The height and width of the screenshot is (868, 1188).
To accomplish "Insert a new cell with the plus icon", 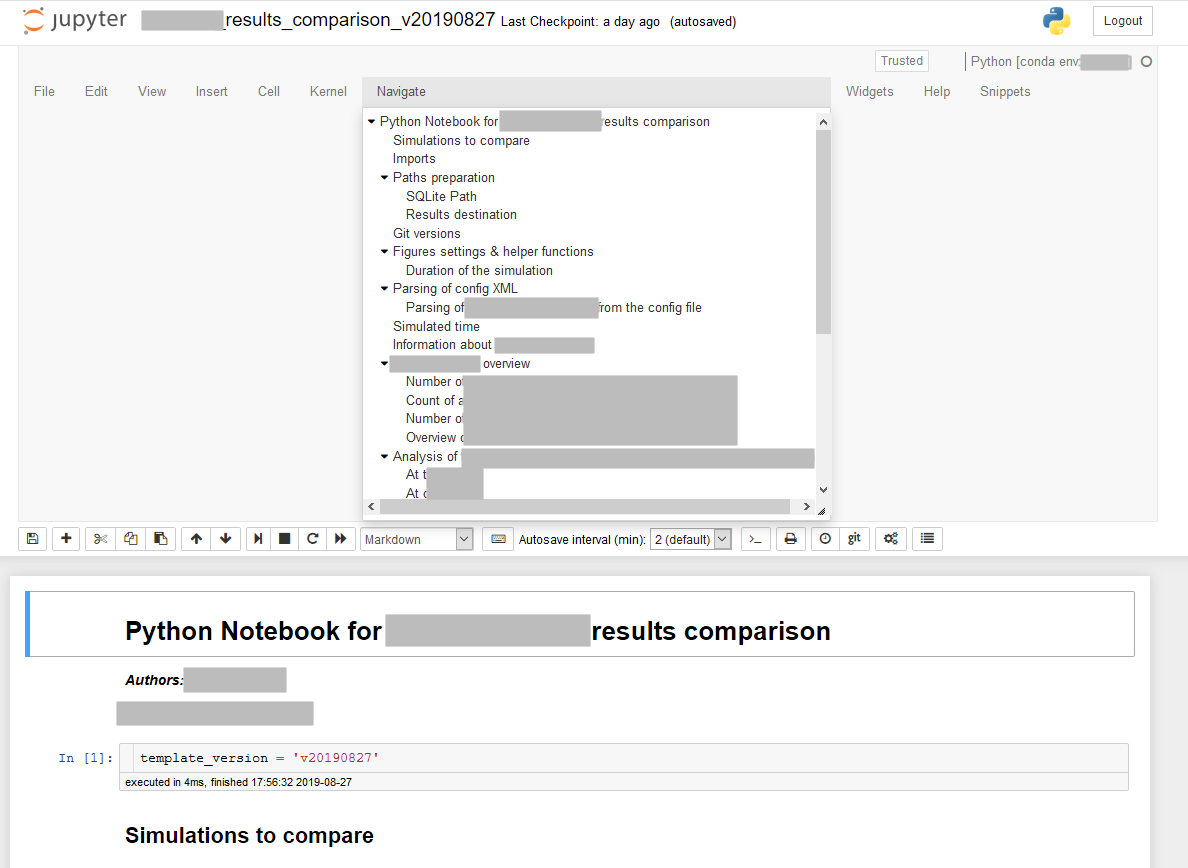I will click(x=66, y=538).
